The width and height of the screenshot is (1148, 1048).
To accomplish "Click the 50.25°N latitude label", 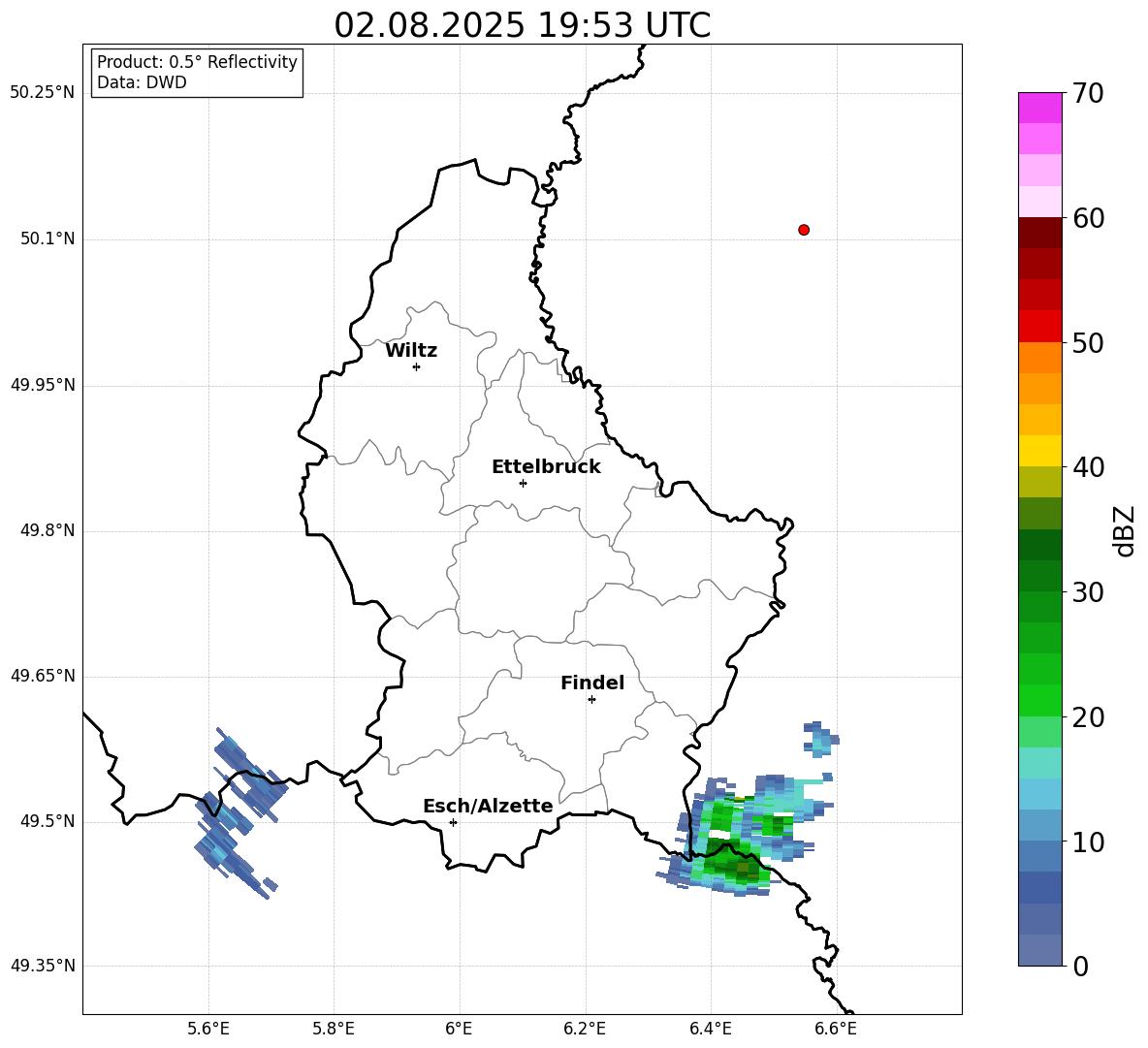I will click(43, 93).
